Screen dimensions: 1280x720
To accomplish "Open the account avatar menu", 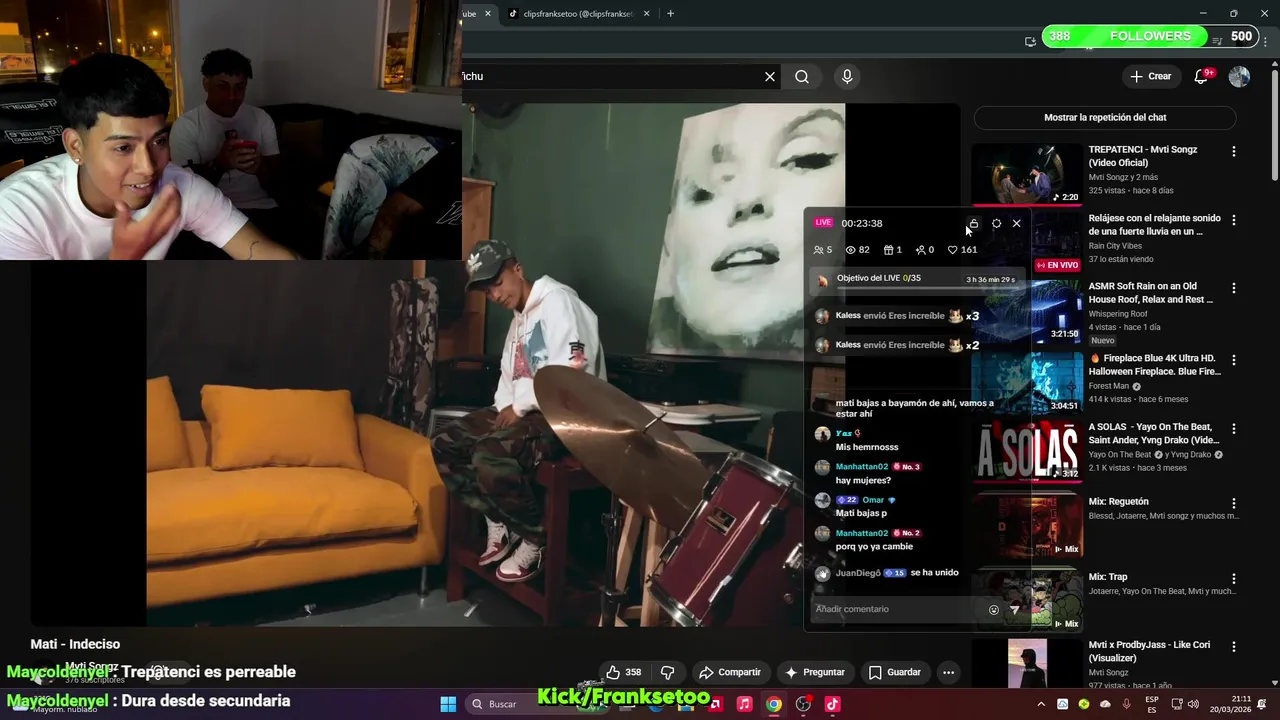I will pos(1239,76).
